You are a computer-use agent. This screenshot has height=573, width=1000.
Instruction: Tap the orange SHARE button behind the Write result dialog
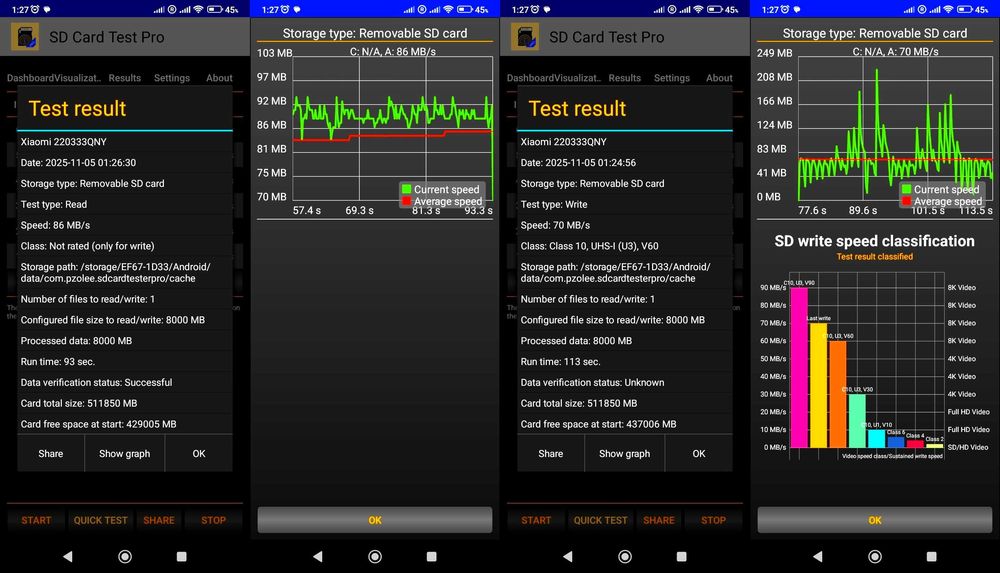click(659, 520)
